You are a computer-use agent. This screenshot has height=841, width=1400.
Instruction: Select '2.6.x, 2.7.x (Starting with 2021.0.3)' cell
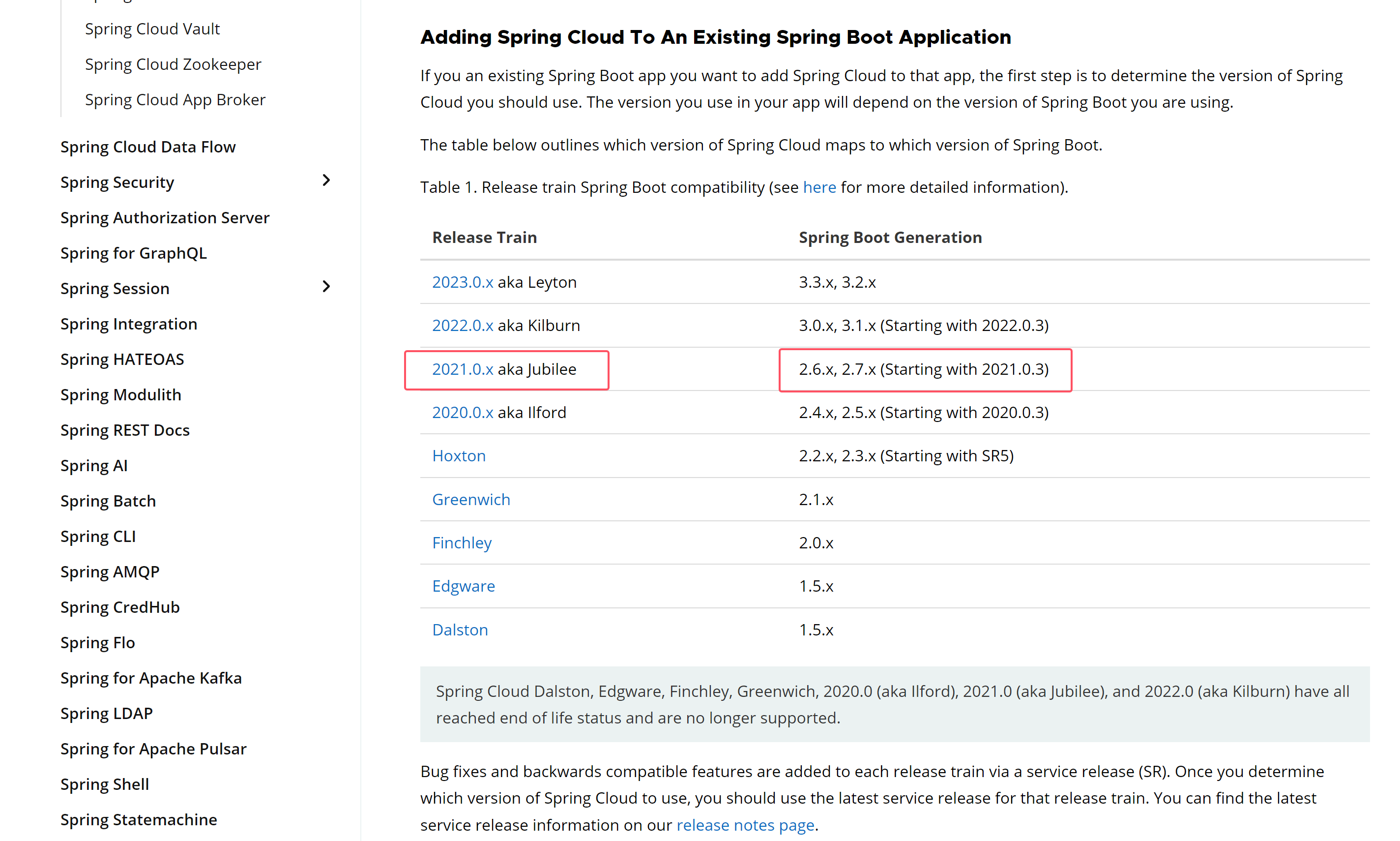coord(924,369)
